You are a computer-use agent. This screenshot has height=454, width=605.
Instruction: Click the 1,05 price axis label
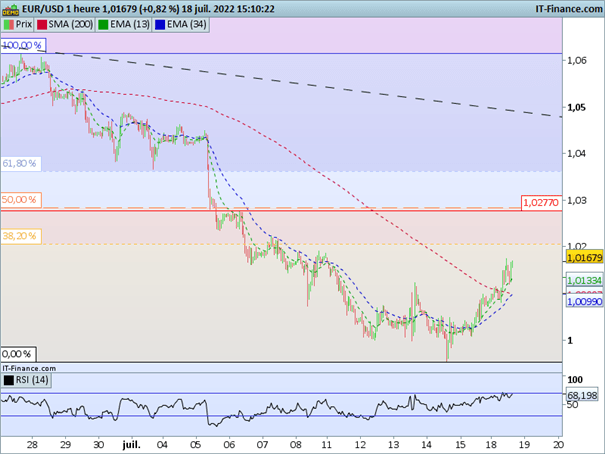(576, 107)
